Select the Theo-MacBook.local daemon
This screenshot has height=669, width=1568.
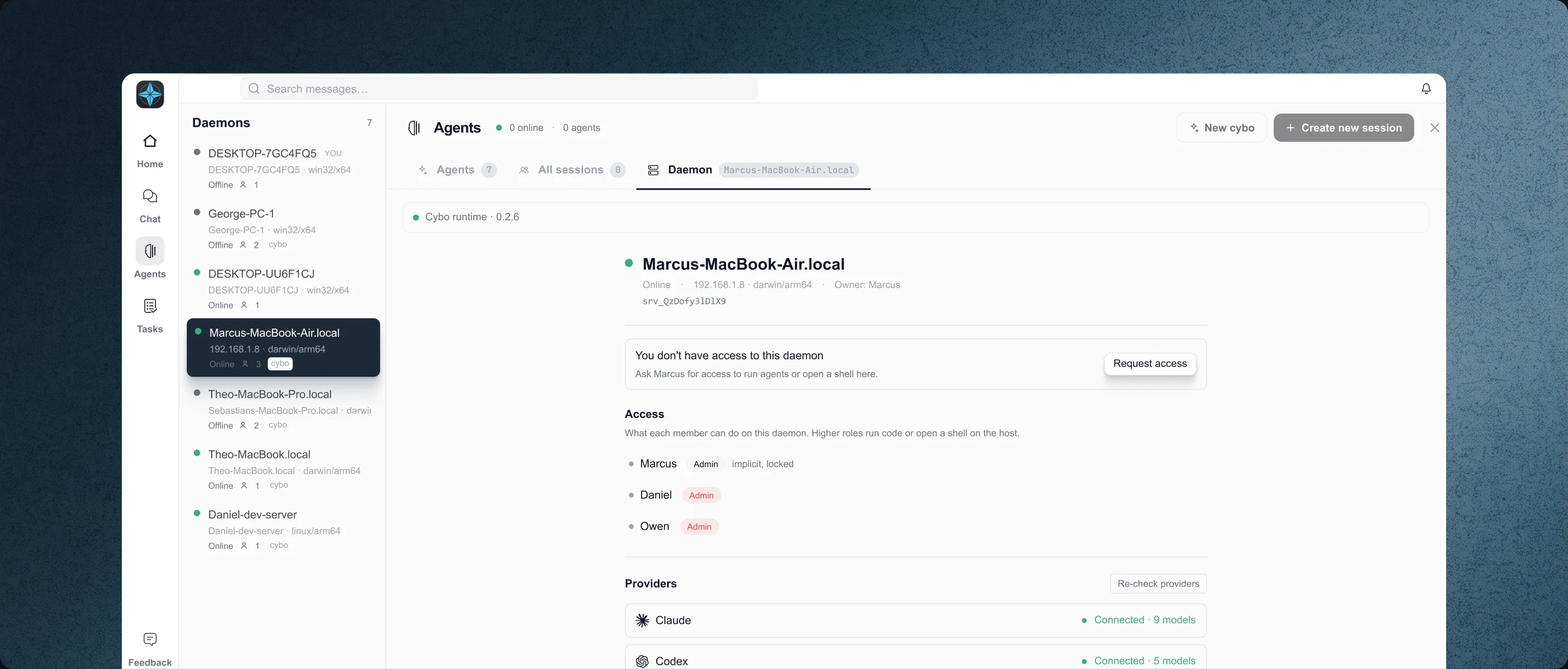[283, 469]
